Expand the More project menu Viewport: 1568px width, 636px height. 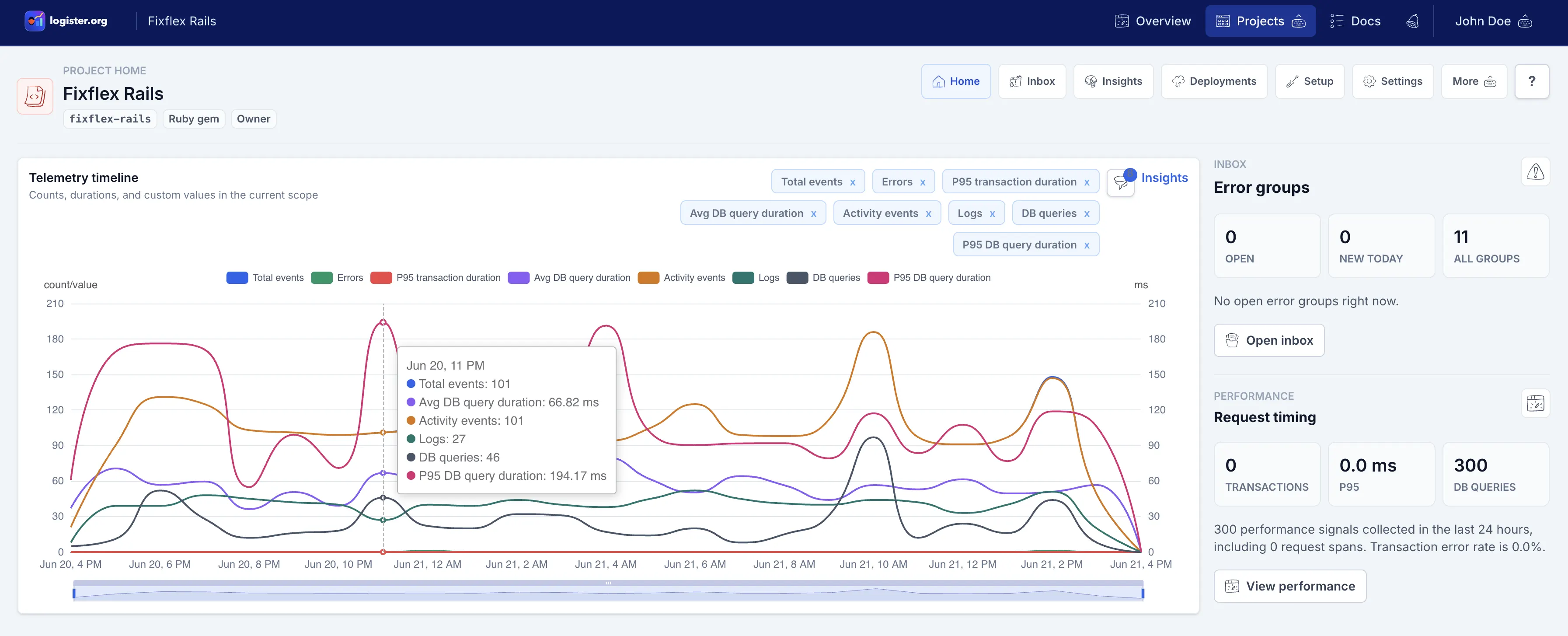(x=1474, y=81)
